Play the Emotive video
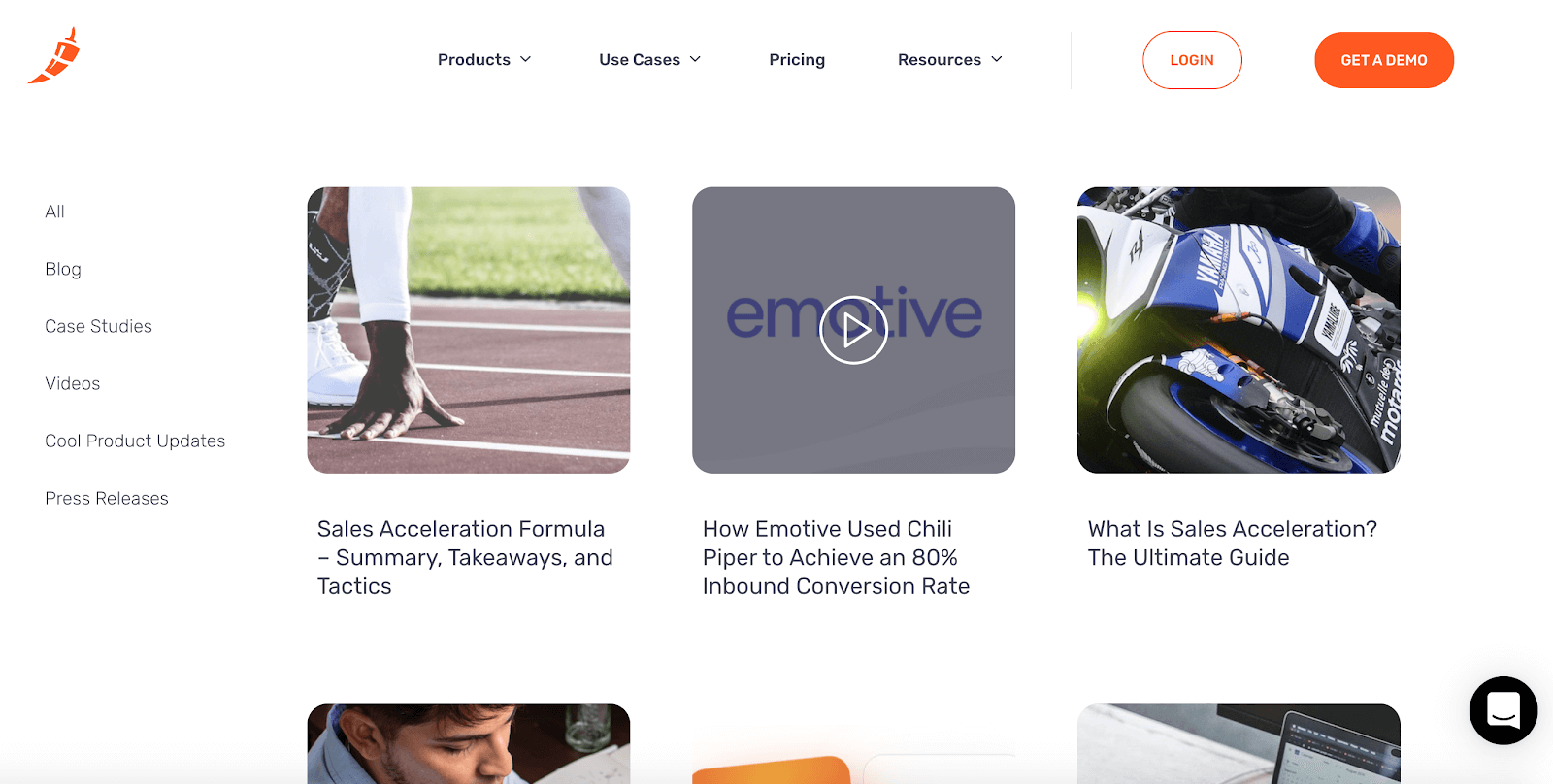This screenshot has height=784, width=1553. pyautogui.click(x=853, y=330)
